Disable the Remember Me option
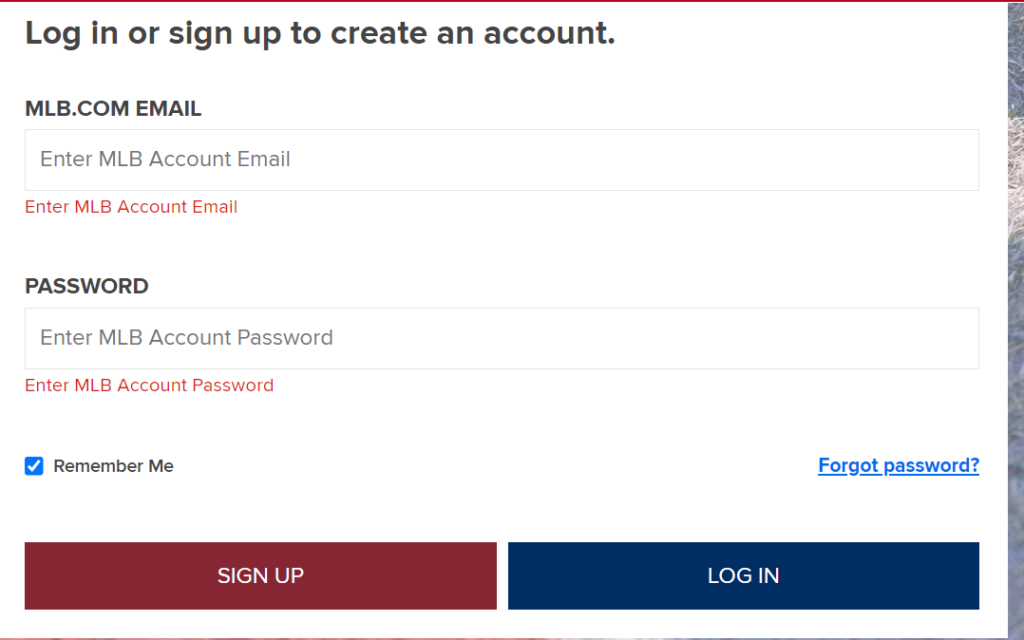Viewport: 1024px width, 640px height. [x=34, y=466]
